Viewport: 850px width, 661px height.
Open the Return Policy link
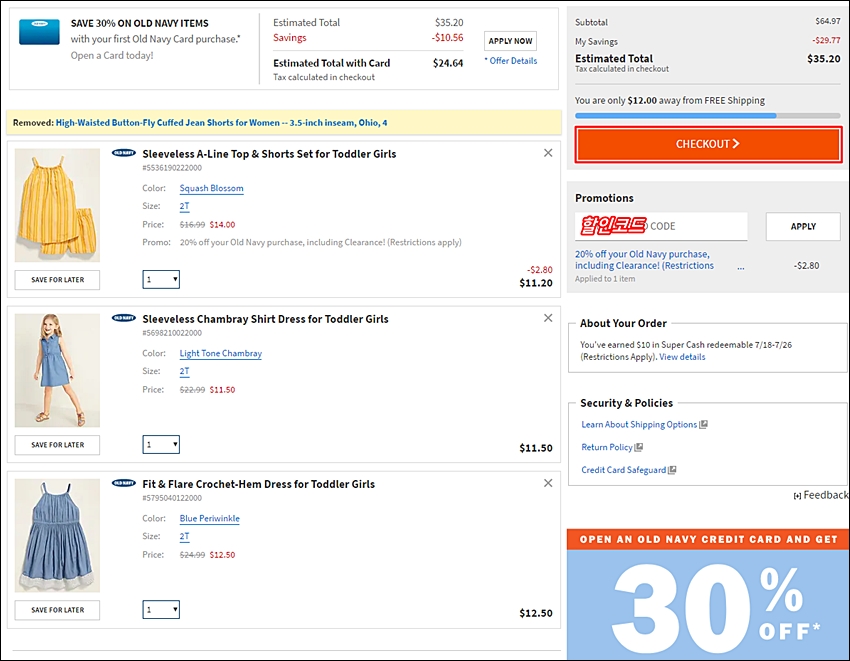click(607, 447)
